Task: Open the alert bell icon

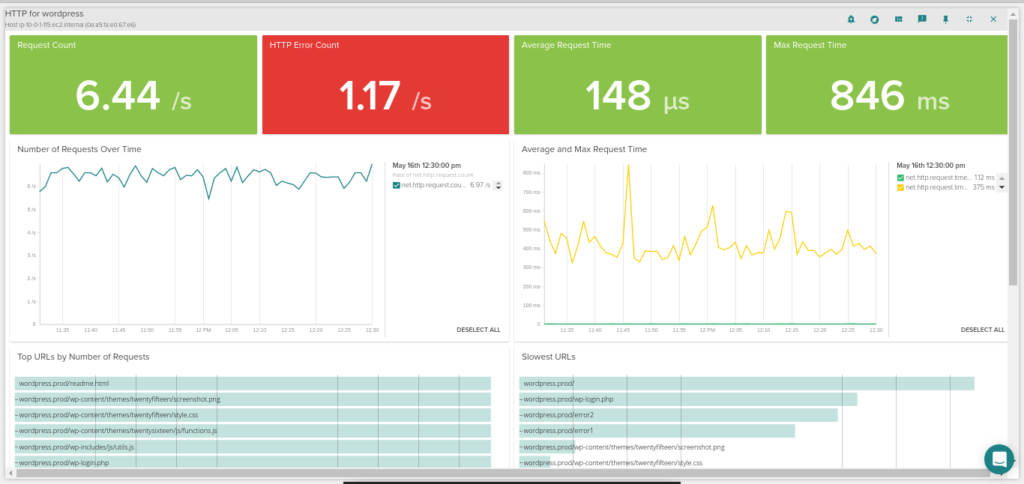Action: click(850, 20)
